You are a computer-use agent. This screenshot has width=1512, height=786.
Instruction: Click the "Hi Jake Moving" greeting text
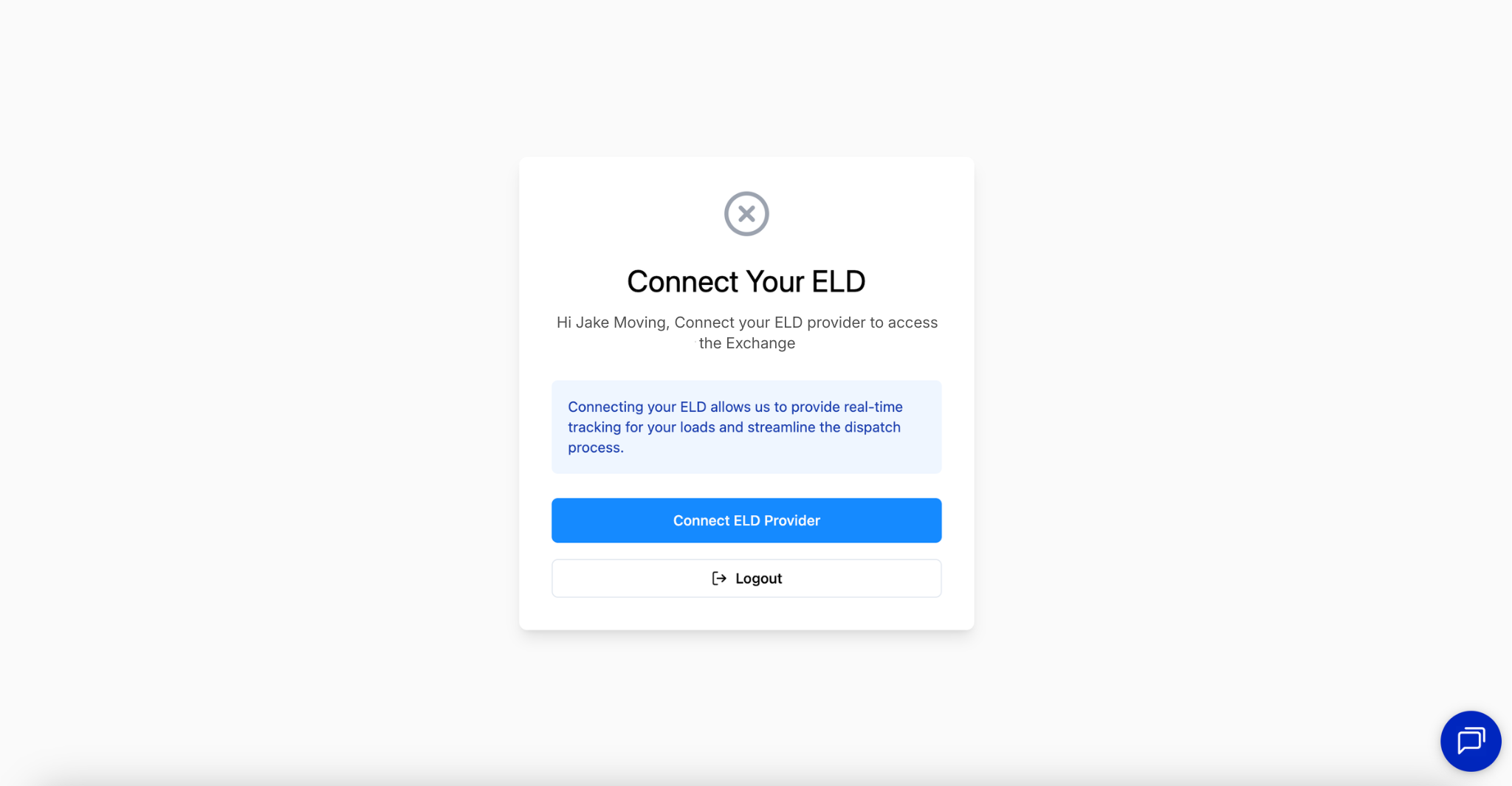point(612,323)
